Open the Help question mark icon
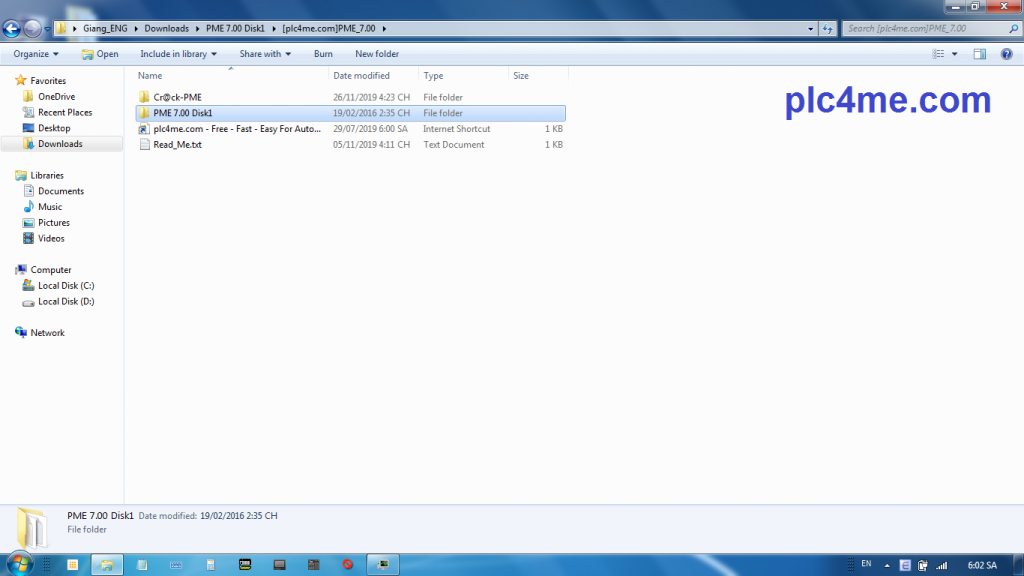The height and width of the screenshot is (576, 1024). (x=1006, y=54)
